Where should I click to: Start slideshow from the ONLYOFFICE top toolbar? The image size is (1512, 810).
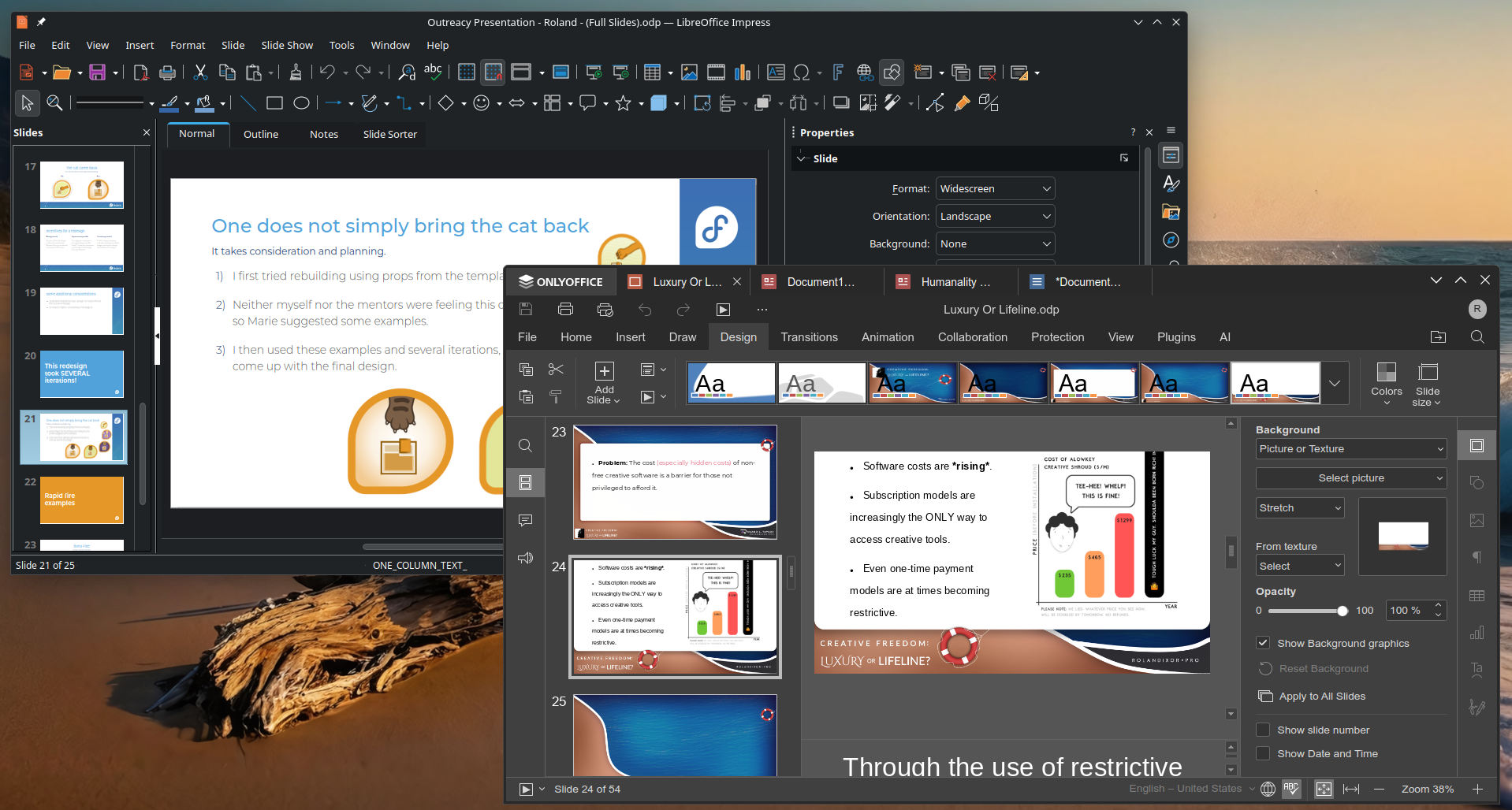(x=723, y=310)
